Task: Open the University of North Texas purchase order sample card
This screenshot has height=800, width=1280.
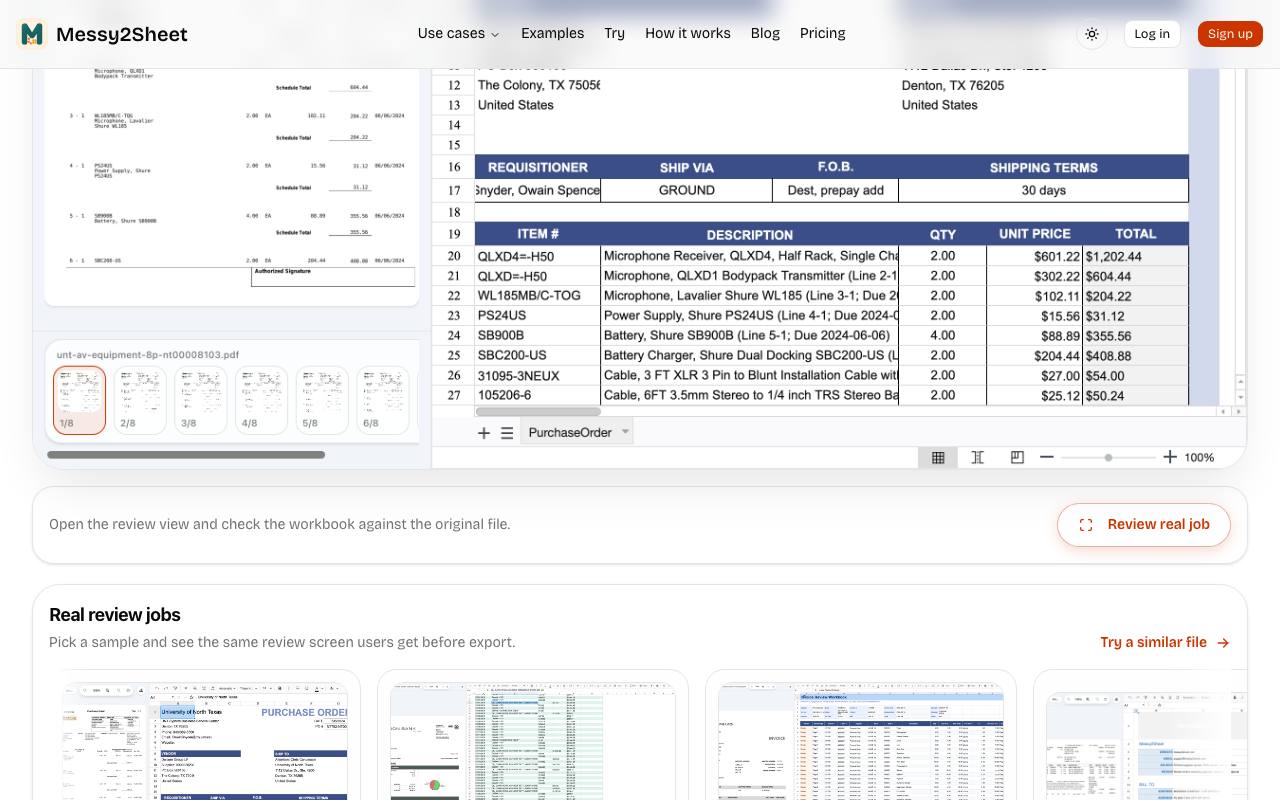Action: tap(204, 735)
